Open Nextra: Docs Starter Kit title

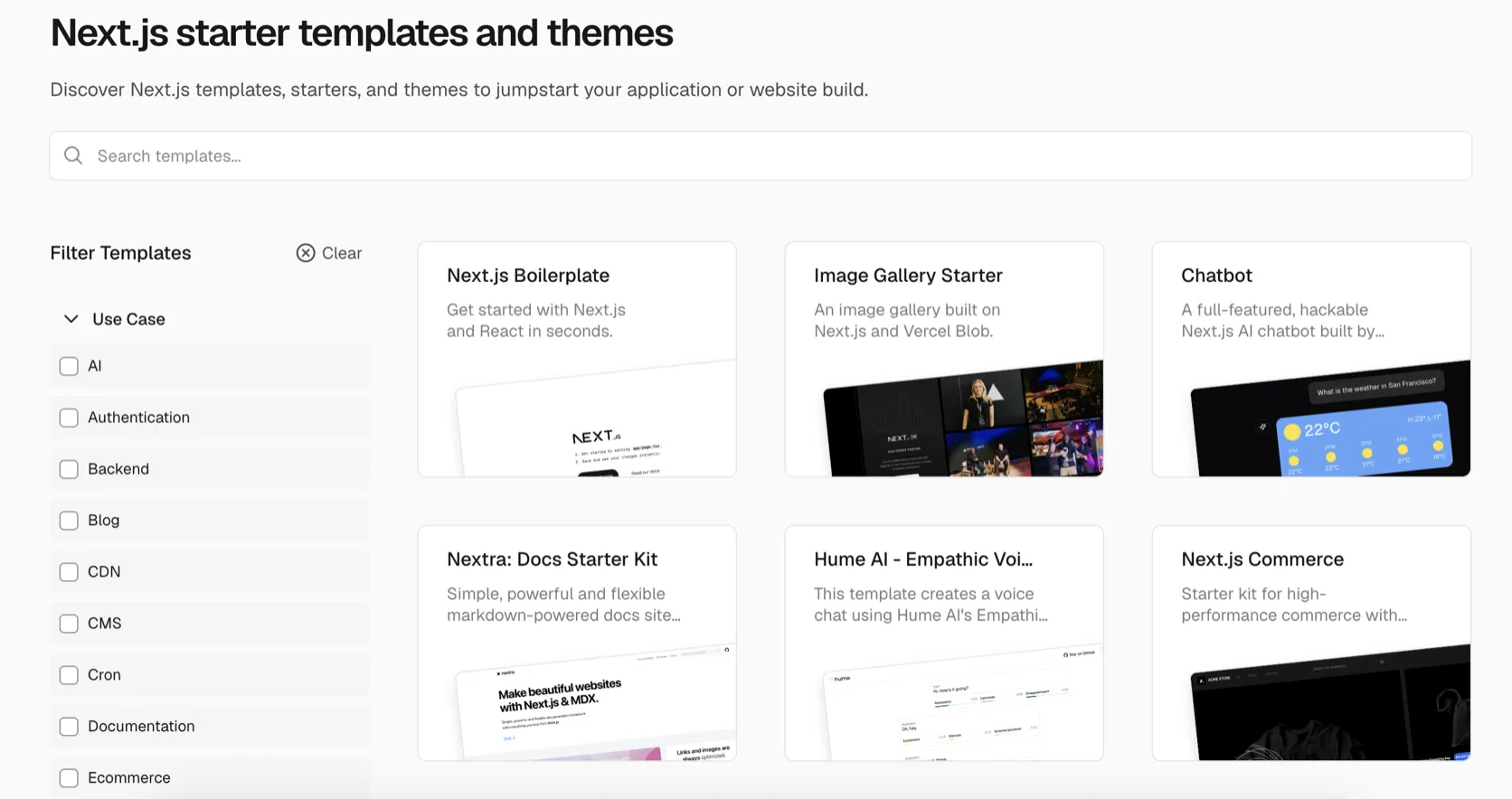(552, 559)
